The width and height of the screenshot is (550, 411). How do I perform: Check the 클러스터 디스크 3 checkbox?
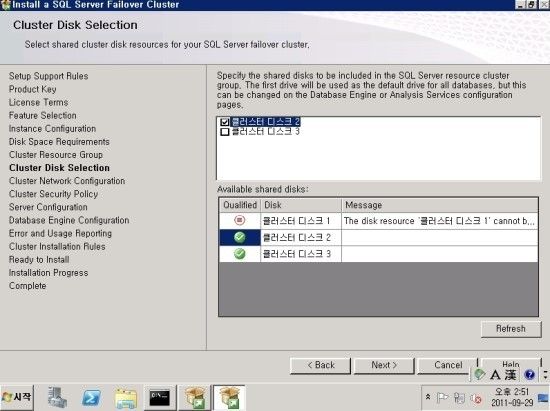224,132
